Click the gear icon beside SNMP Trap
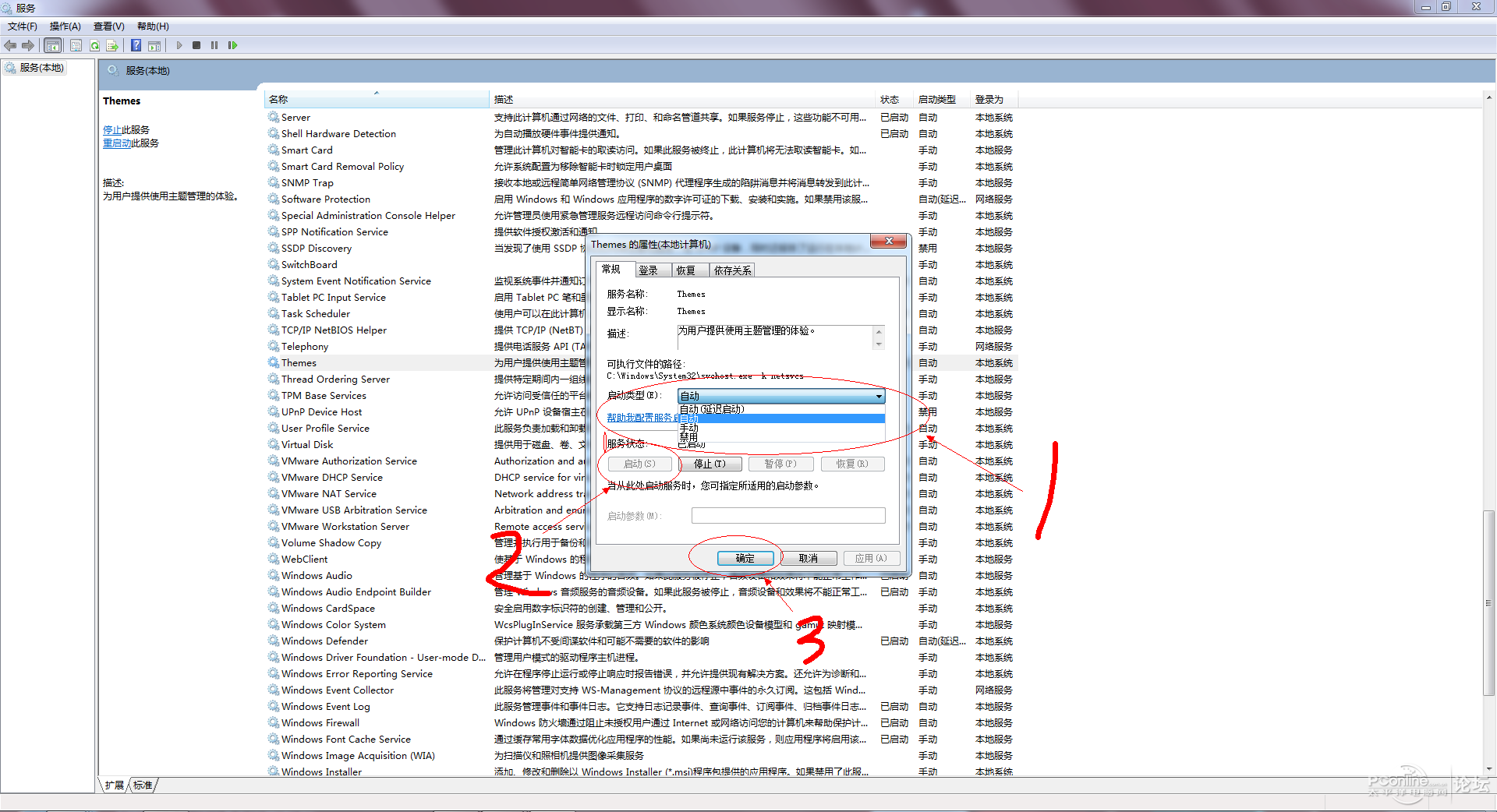The width and height of the screenshot is (1497, 812). click(x=274, y=182)
